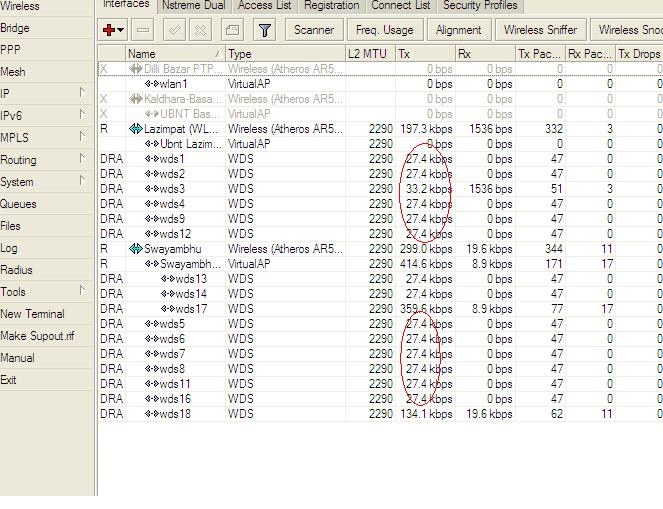Click the wds12 interface icon
Viewport: 663px width, 509px height.
coord(151,234)
